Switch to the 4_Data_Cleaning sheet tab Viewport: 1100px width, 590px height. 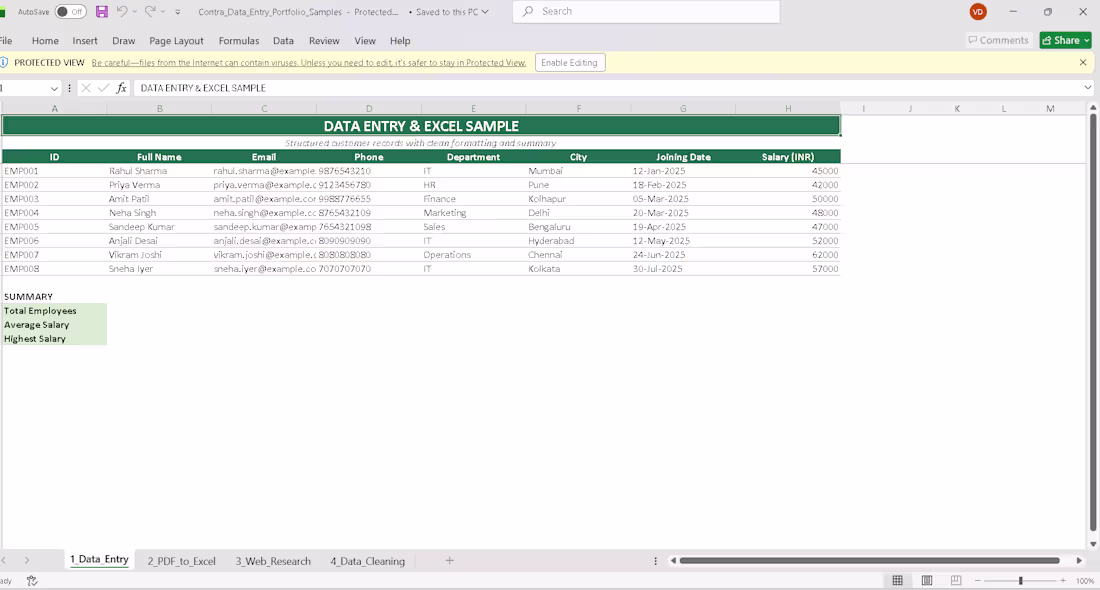tap(368, 561)
